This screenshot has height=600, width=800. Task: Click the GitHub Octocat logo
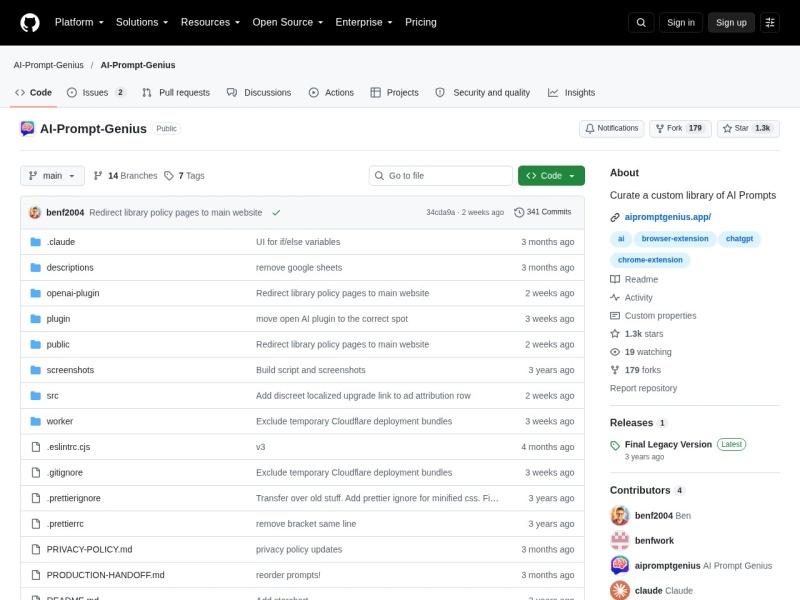pyautogui.click(x=30, y=22)
